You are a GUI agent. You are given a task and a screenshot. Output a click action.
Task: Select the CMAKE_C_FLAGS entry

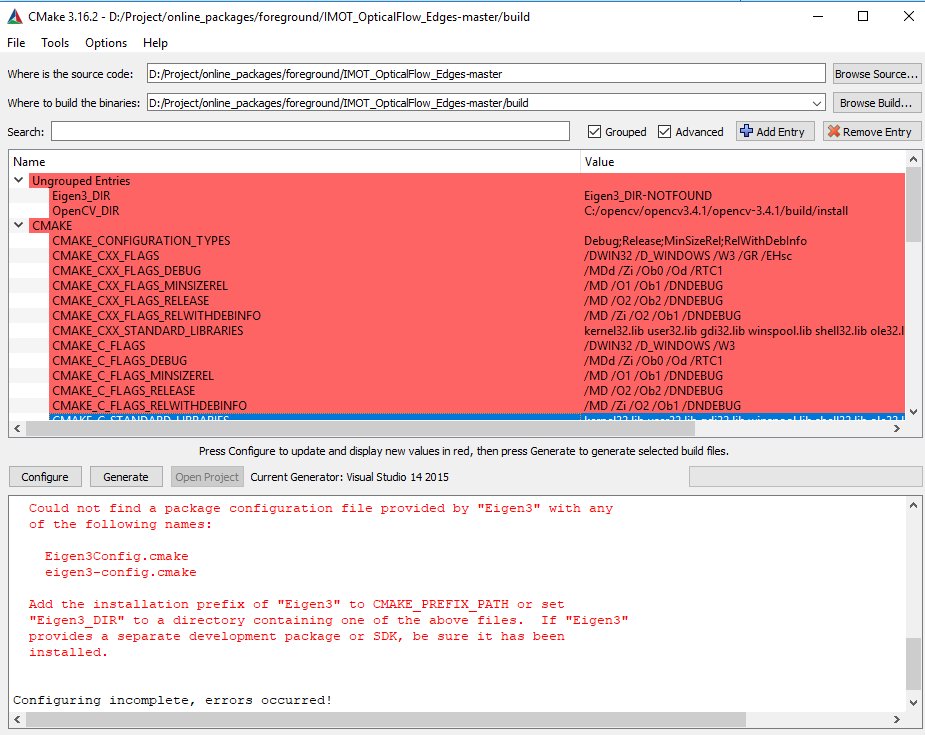pos(99,346)
